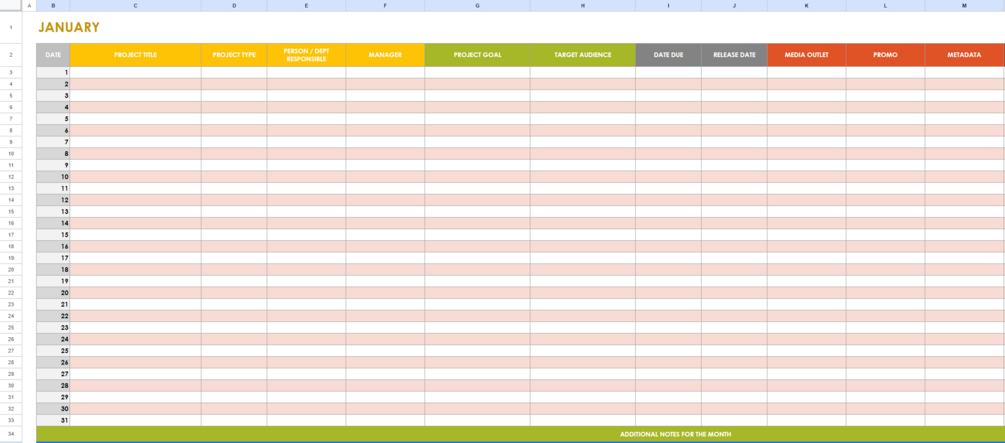Select column header J

coord(735,6)
